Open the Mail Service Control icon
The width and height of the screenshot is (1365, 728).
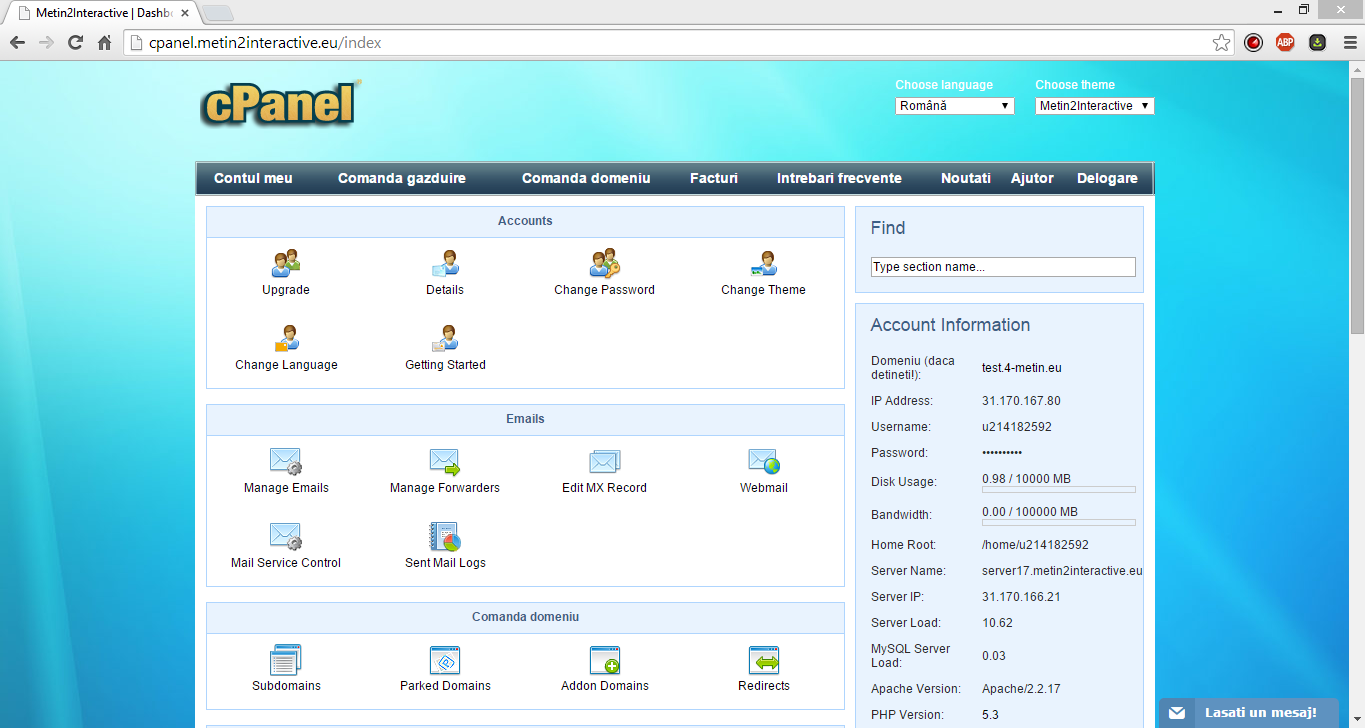[286, 537]
